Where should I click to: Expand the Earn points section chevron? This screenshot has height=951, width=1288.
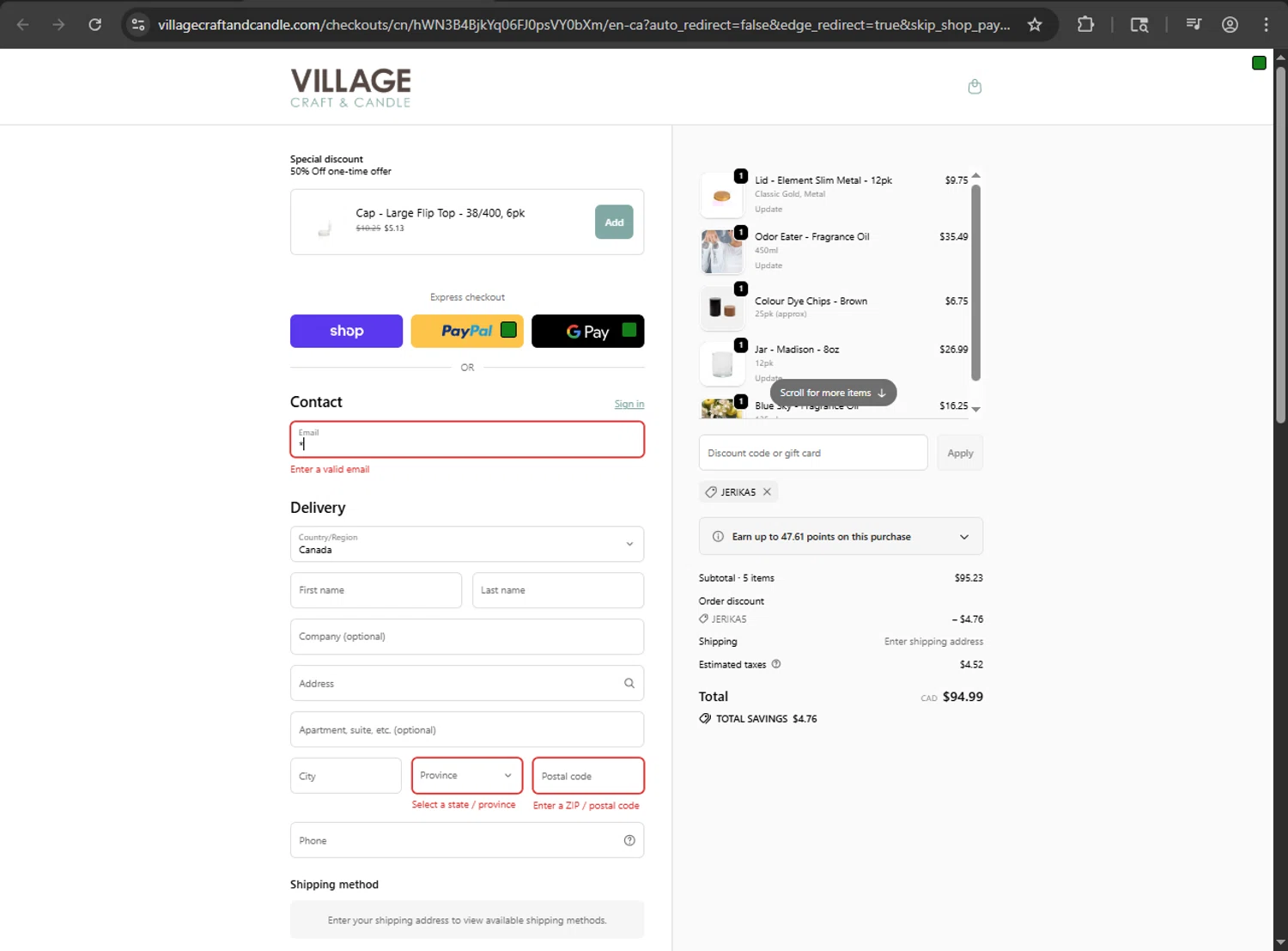pos(964,537)
